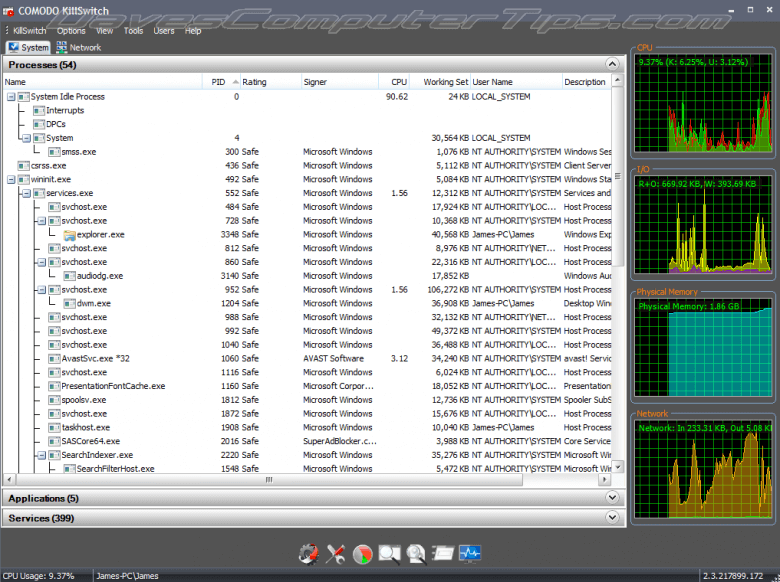
Task: Click the tilted window list icon
Action: [443, 553]
